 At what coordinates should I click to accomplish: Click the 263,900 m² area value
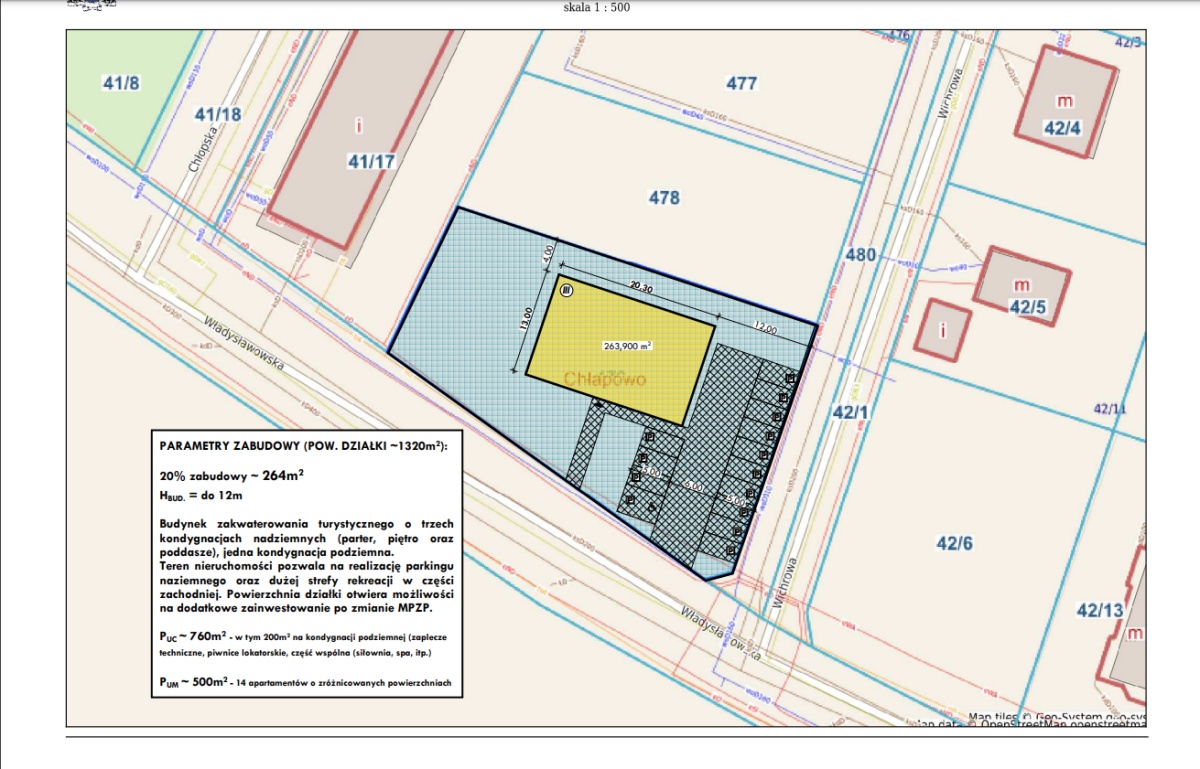click(x=628, y=346)
